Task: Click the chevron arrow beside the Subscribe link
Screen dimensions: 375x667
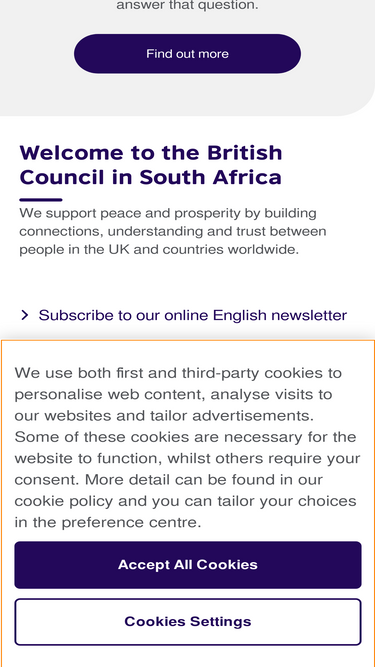Action: coord(25,315)
